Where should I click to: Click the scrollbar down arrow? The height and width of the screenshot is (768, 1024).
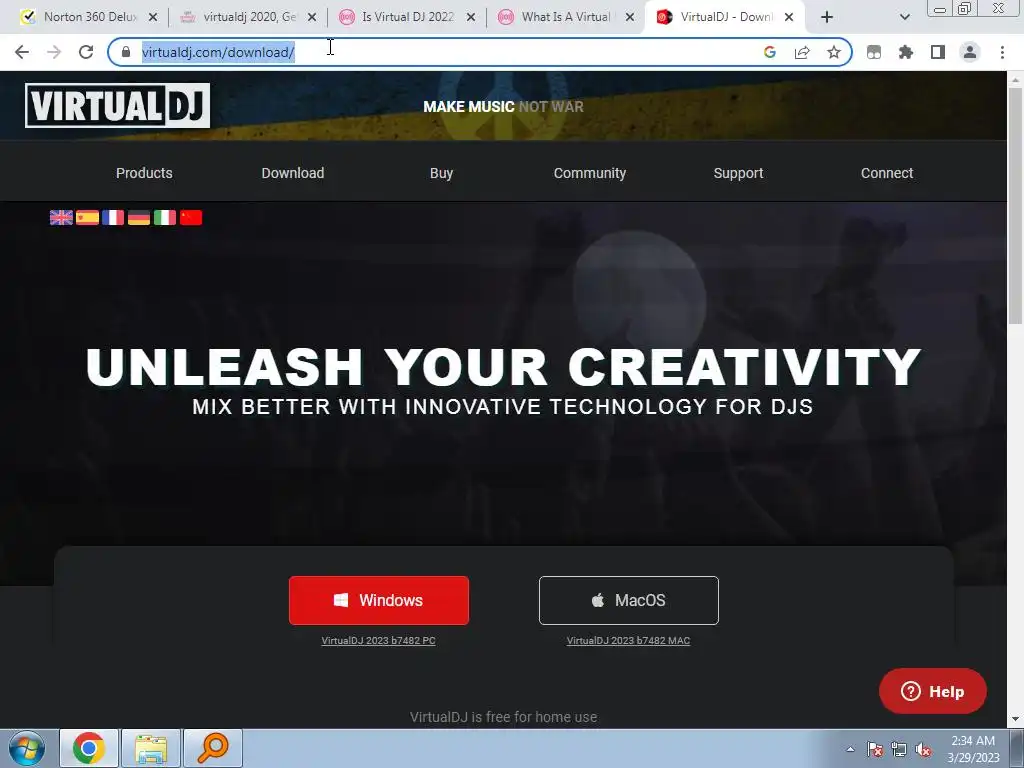(1016, 720)
